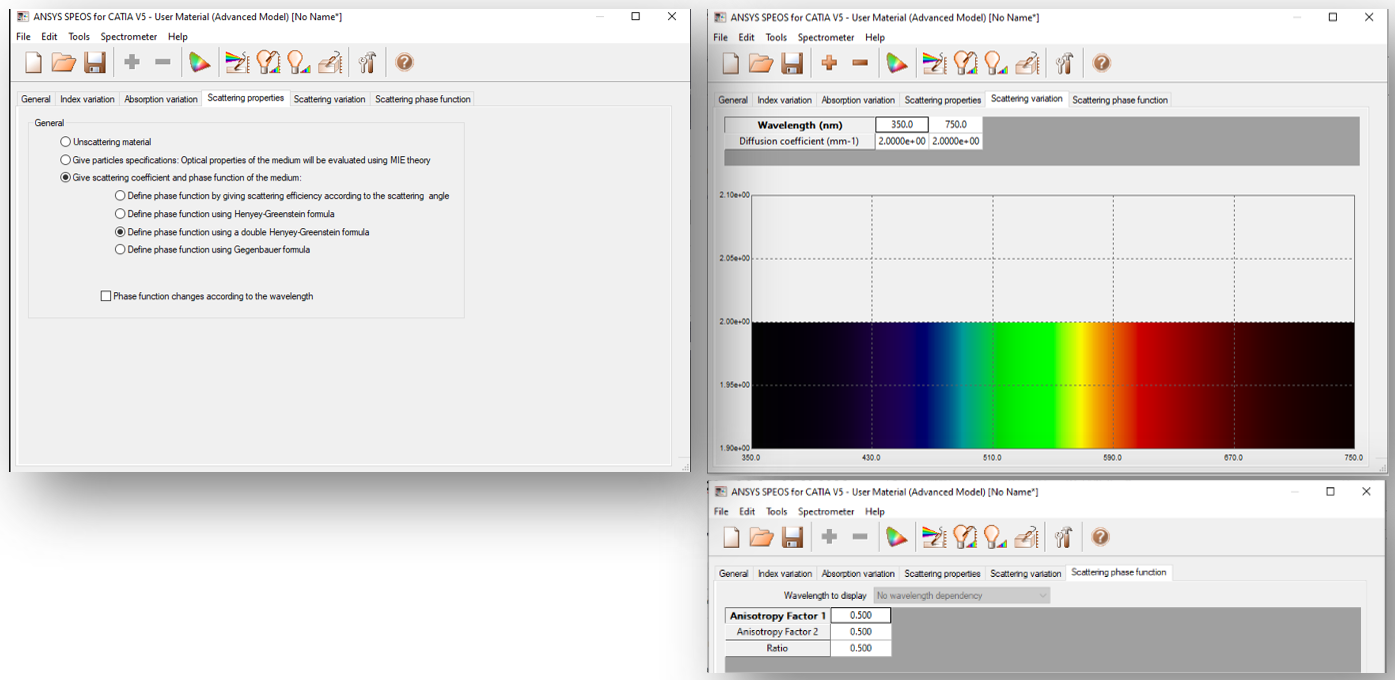Click the yellow band of the spectrum graph
Screen dimensions: 1395x680
1080,385
